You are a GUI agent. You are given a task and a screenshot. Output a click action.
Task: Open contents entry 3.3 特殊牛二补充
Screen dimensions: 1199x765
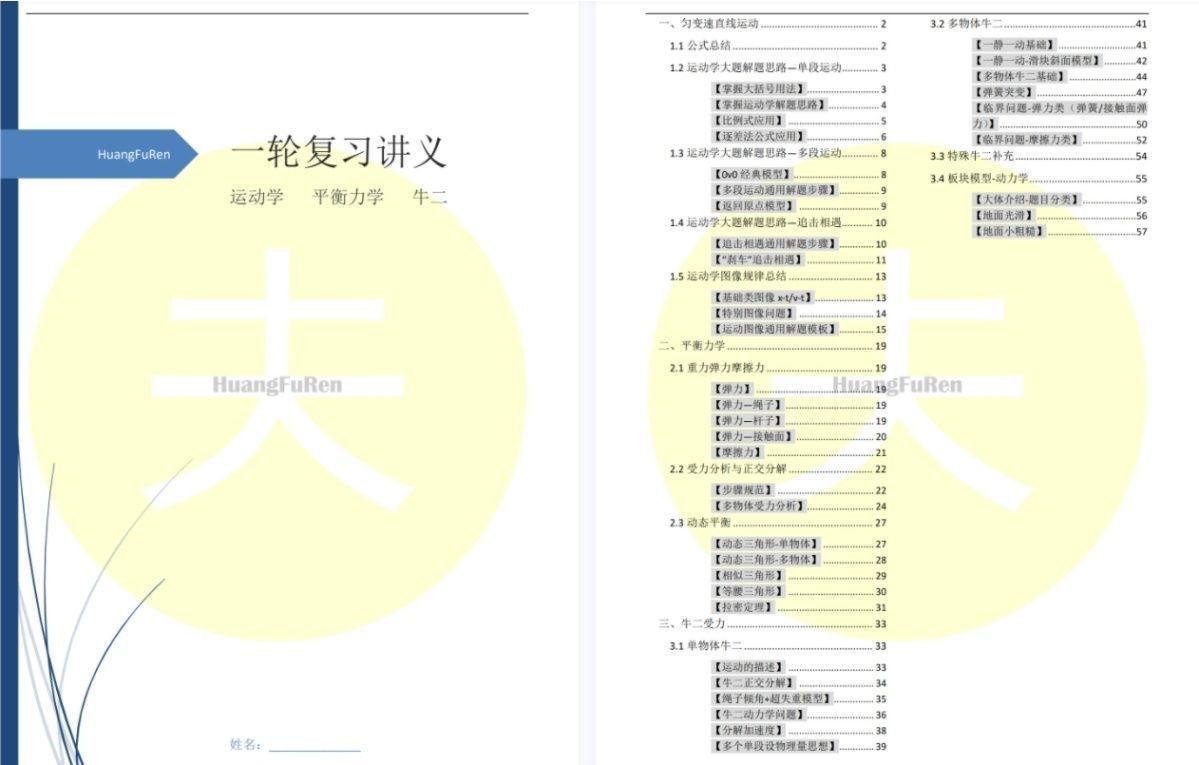[1038, 156]
